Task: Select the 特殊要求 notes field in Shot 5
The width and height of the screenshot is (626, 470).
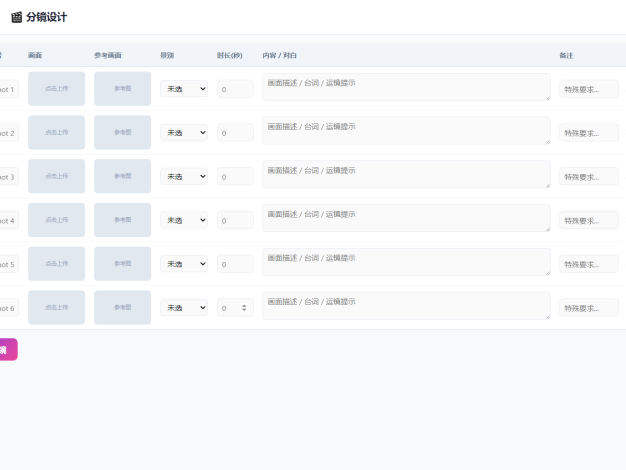Action: point(589,264)
